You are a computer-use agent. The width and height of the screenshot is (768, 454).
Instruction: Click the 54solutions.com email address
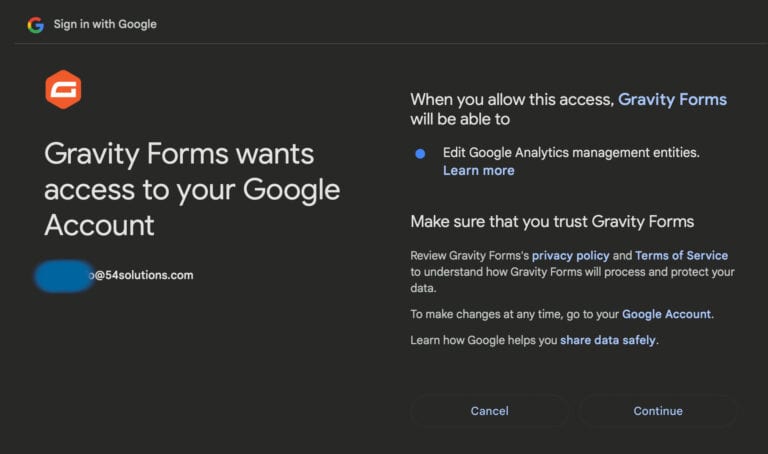pos(142,275)
